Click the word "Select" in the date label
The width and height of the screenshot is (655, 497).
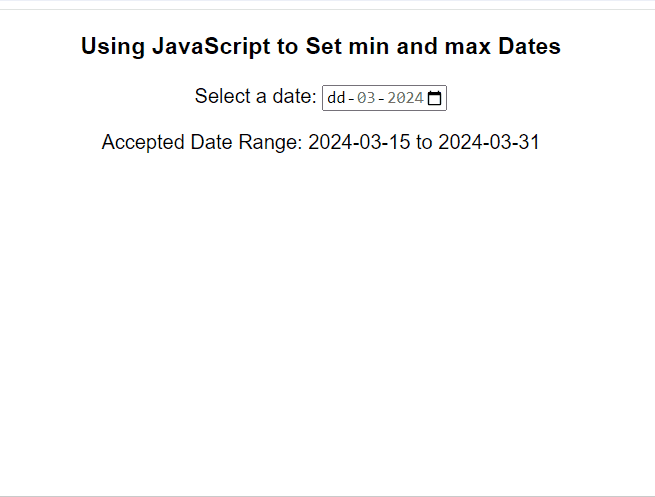222,96
